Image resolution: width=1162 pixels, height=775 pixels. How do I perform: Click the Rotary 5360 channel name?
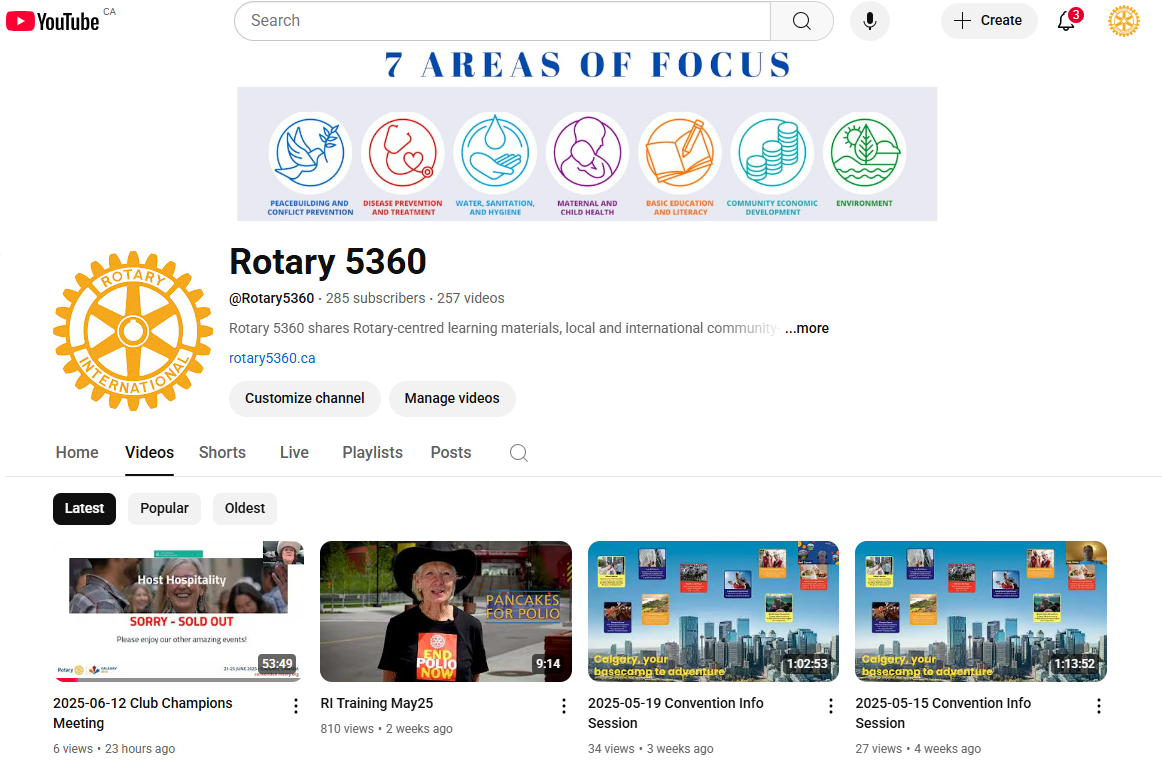(x=328, y=262)
